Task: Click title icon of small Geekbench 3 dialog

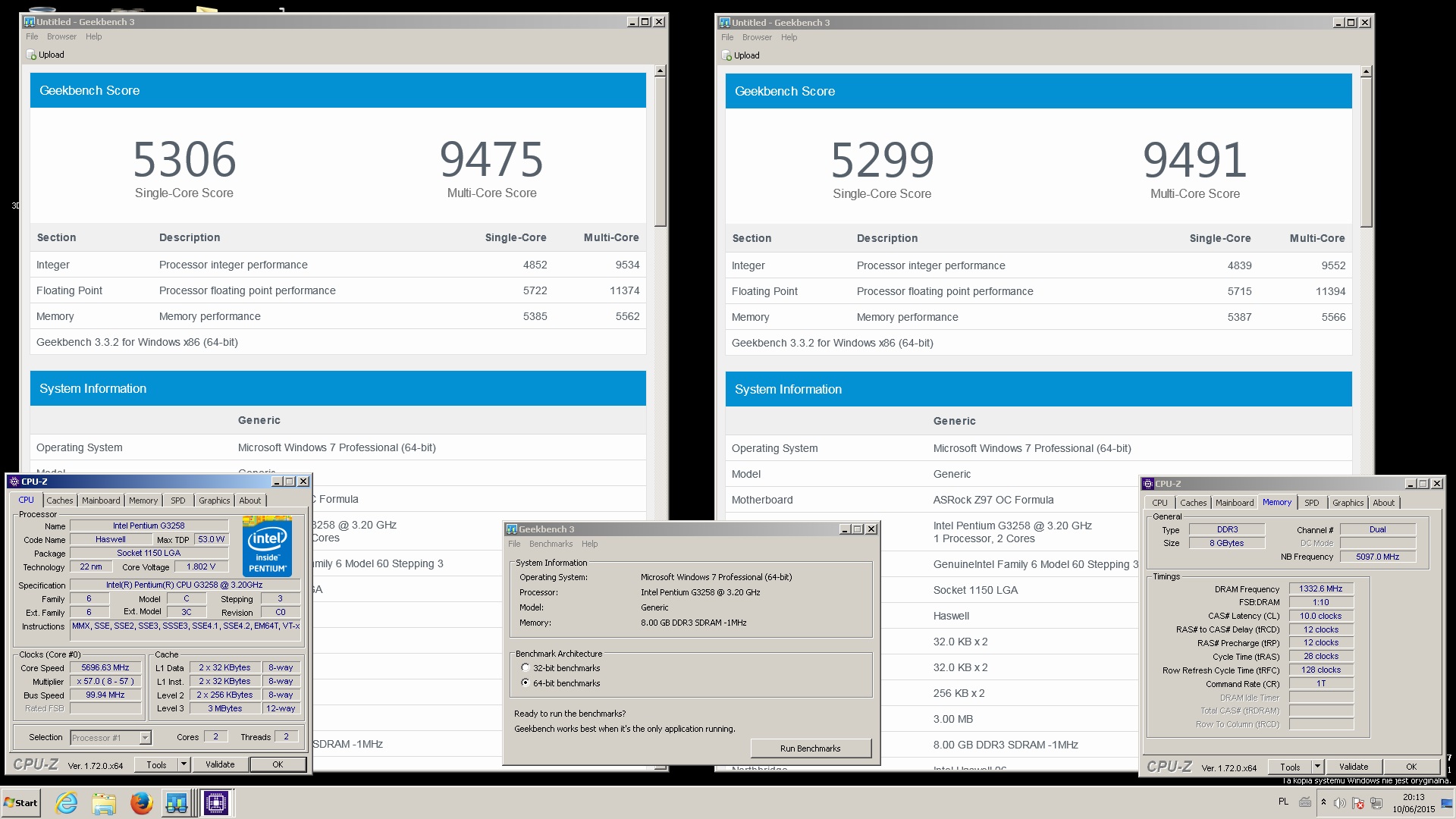Action: pyautogui.click(x=512, y=529)
